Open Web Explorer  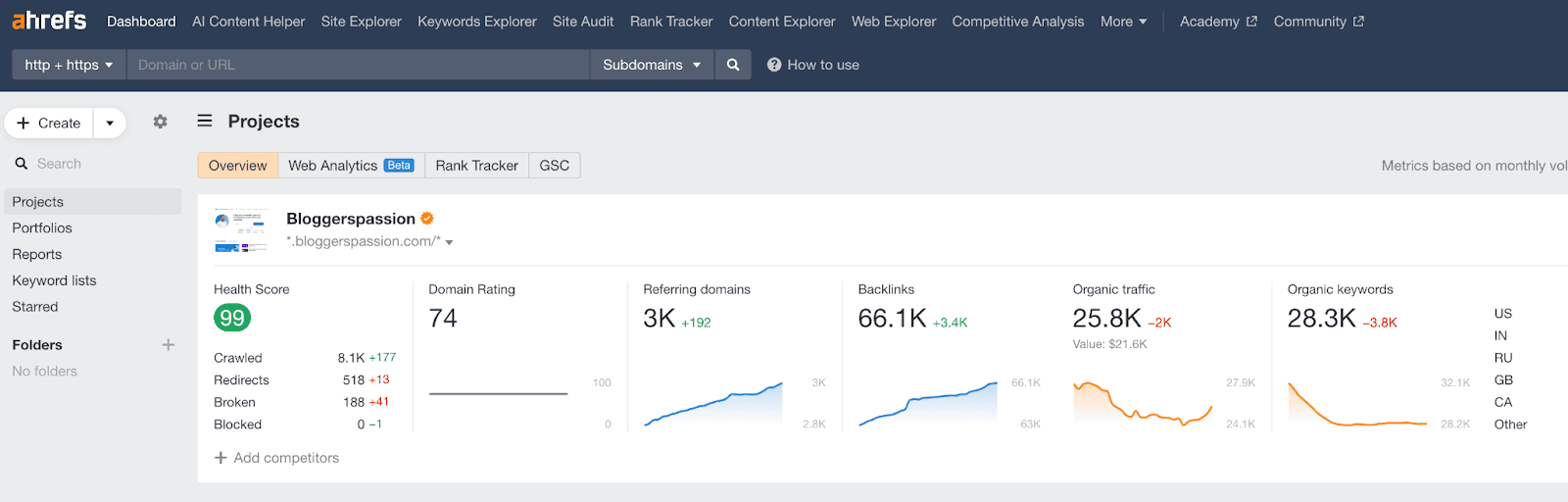click(894, 21)
